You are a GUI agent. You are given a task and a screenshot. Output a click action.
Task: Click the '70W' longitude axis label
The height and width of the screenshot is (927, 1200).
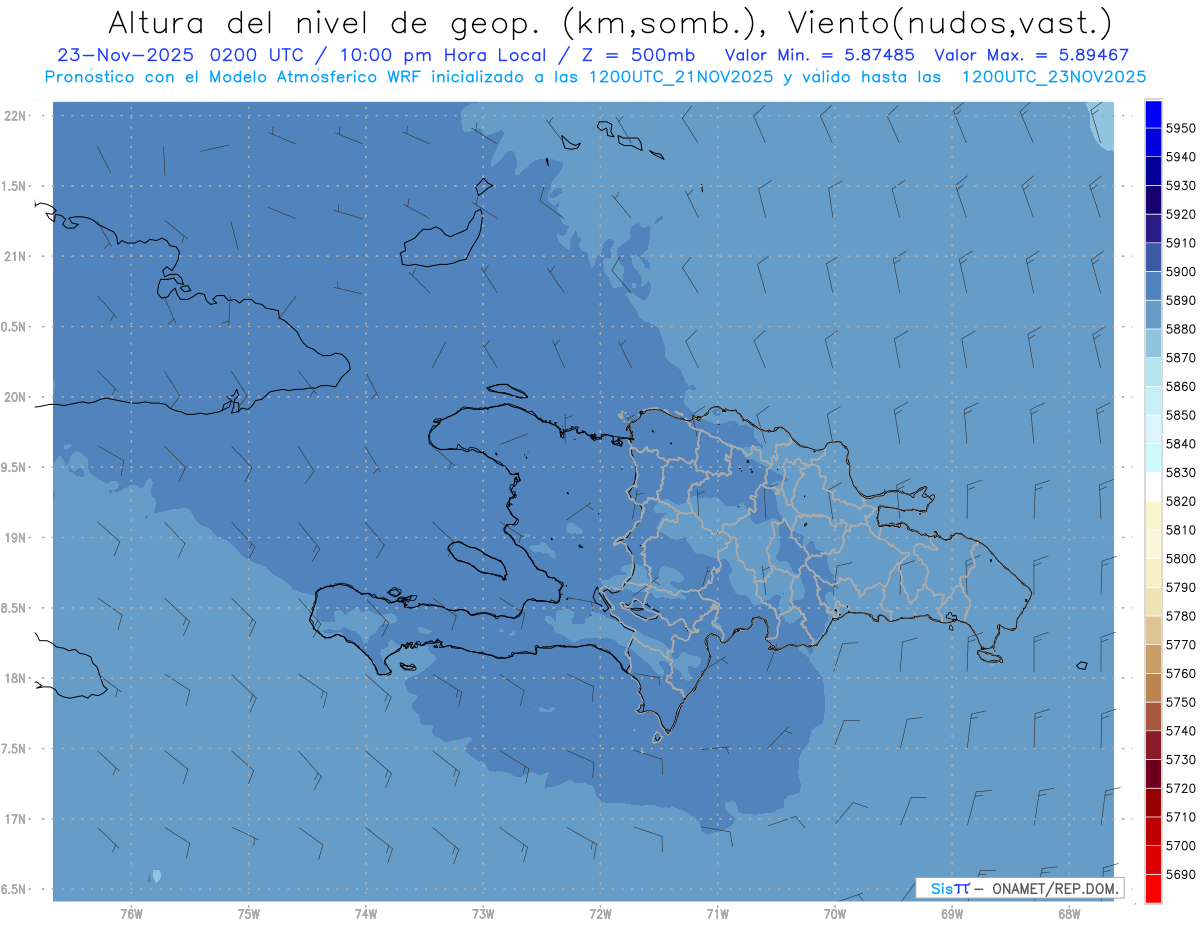tap(835, 913)
